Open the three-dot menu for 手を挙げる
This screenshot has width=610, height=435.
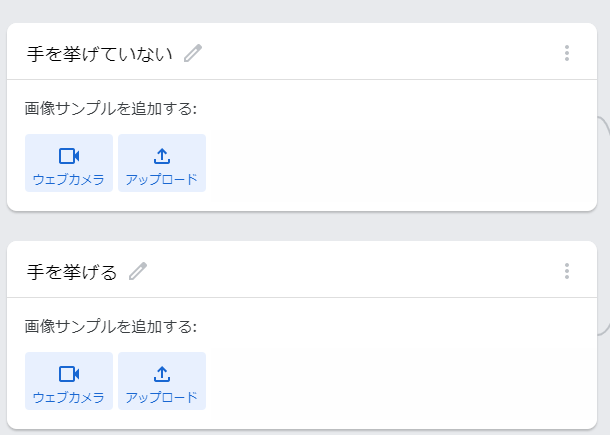567,271
